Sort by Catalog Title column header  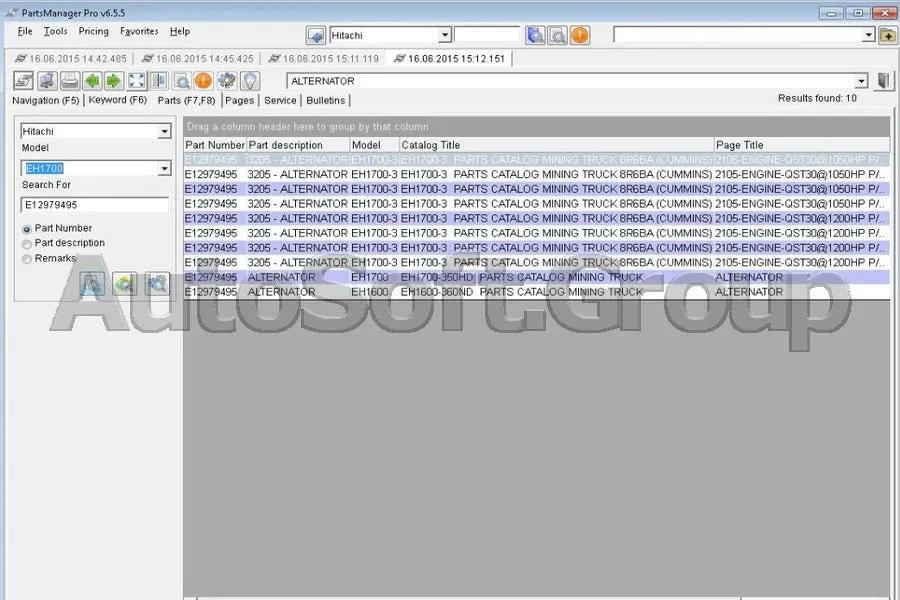pyautogui.click(x=557, y=145)
